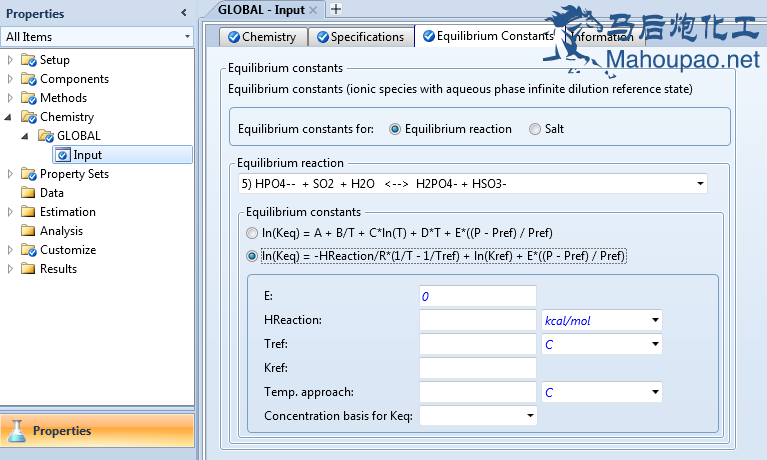Select the Input item under GLOBAL
Viewport: 767px width, 460px height.
pos(87,155)
